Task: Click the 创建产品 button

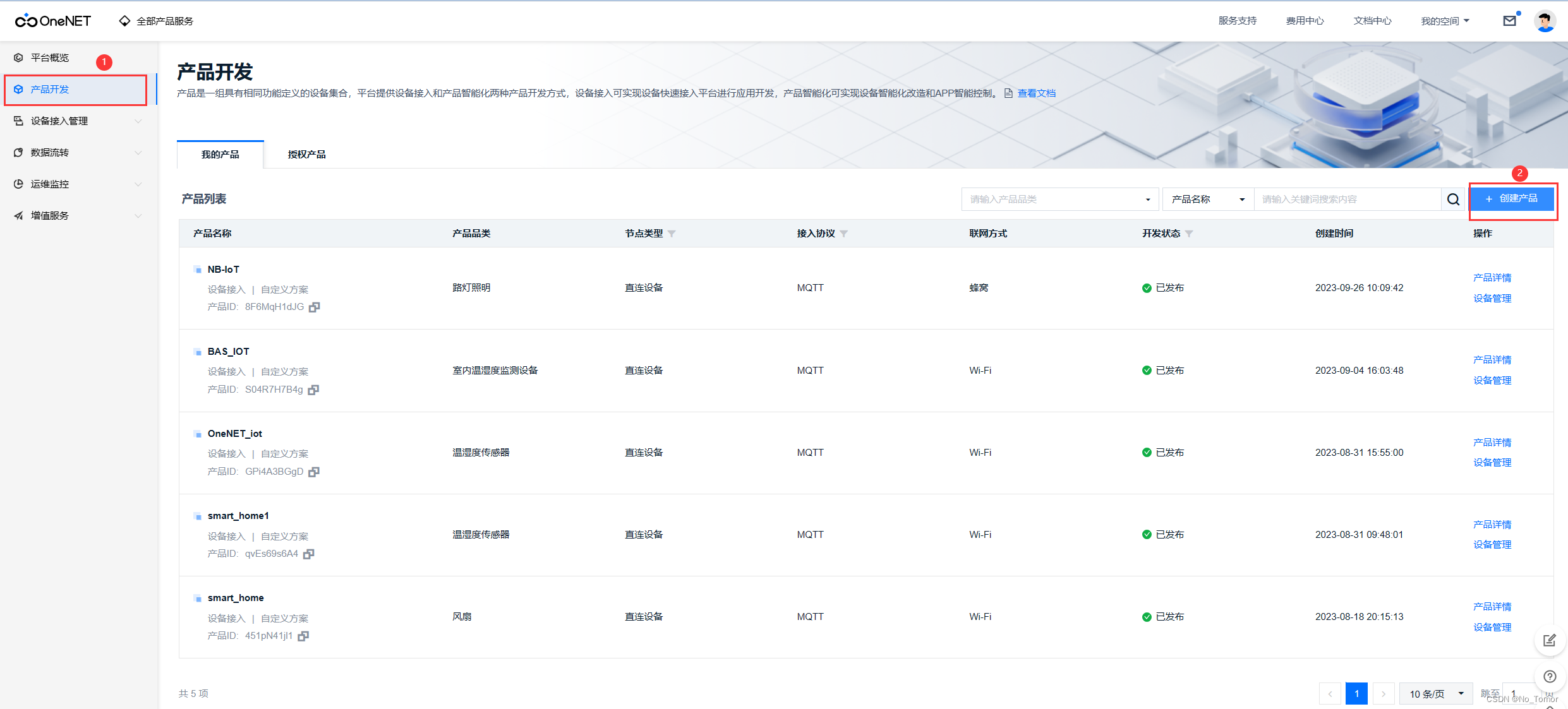Action: 1511,199
